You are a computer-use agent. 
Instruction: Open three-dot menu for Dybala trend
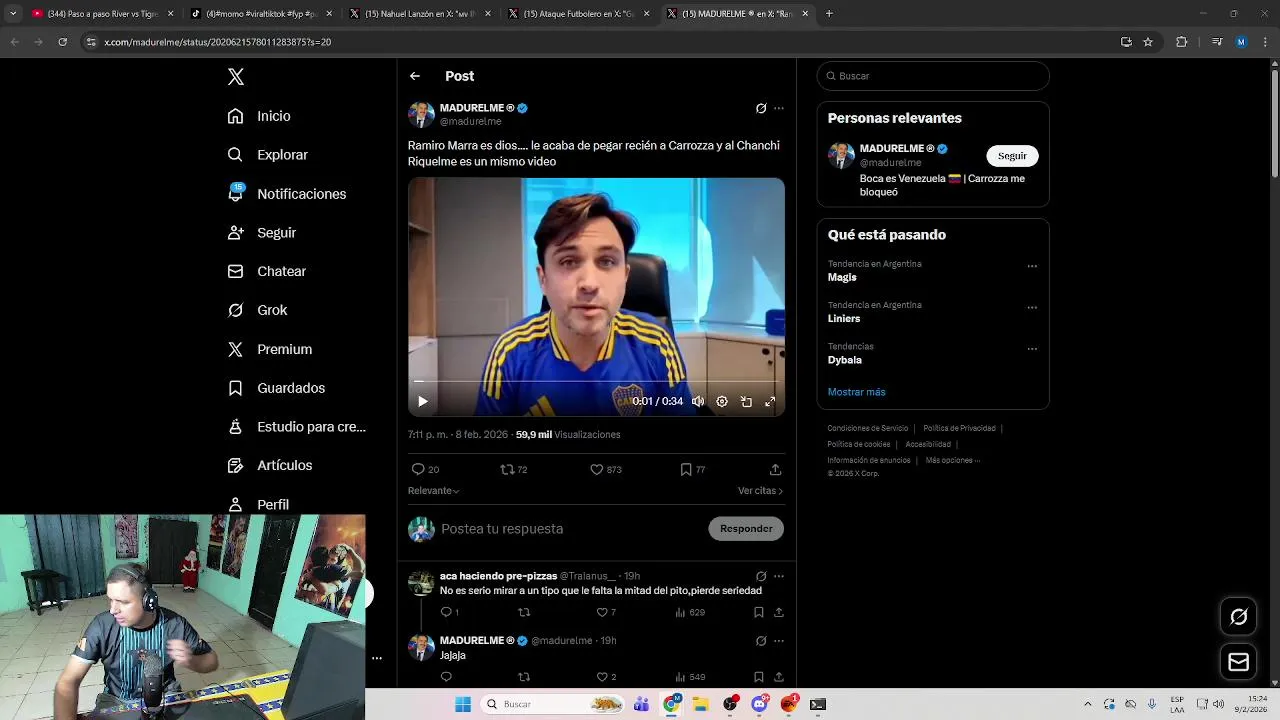coord(1032,349)
